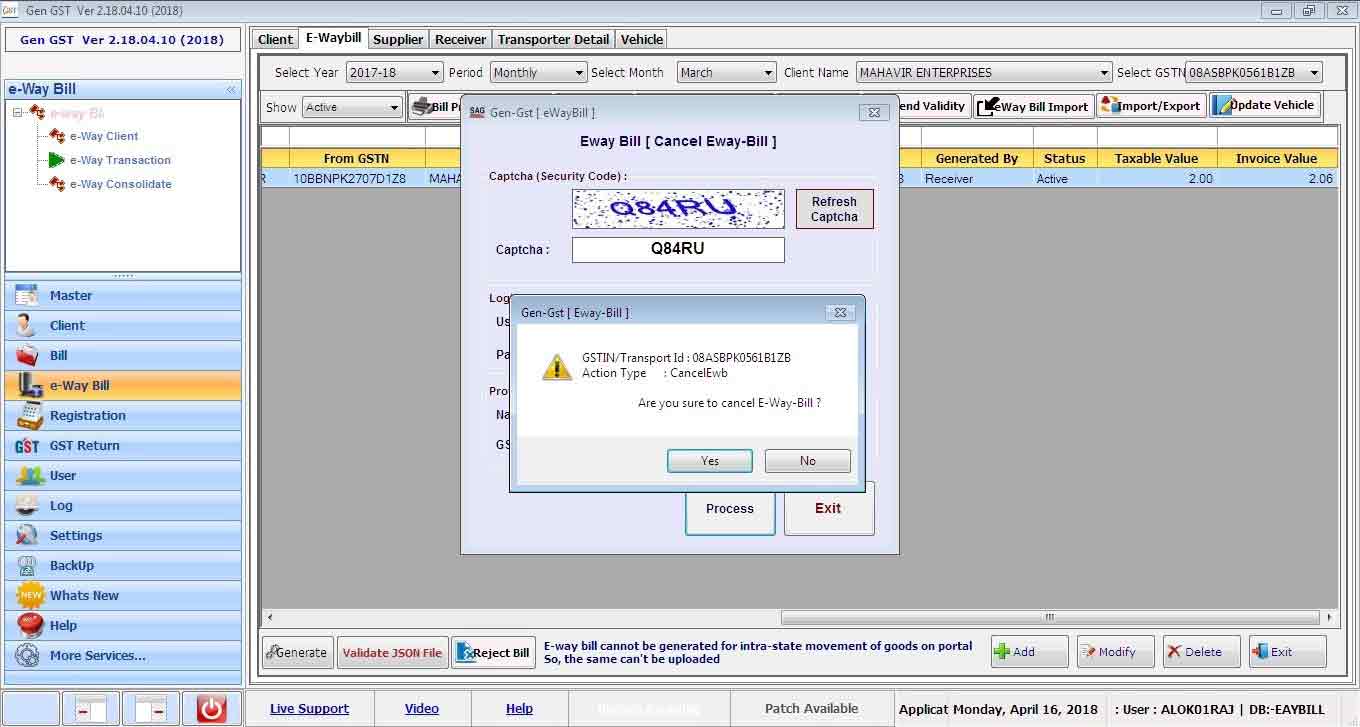Image resolution: width=1360 pixels, height=727 pixels.
Task: Click the Import/Export toolbar button
Action: [x=1151, y=106]
